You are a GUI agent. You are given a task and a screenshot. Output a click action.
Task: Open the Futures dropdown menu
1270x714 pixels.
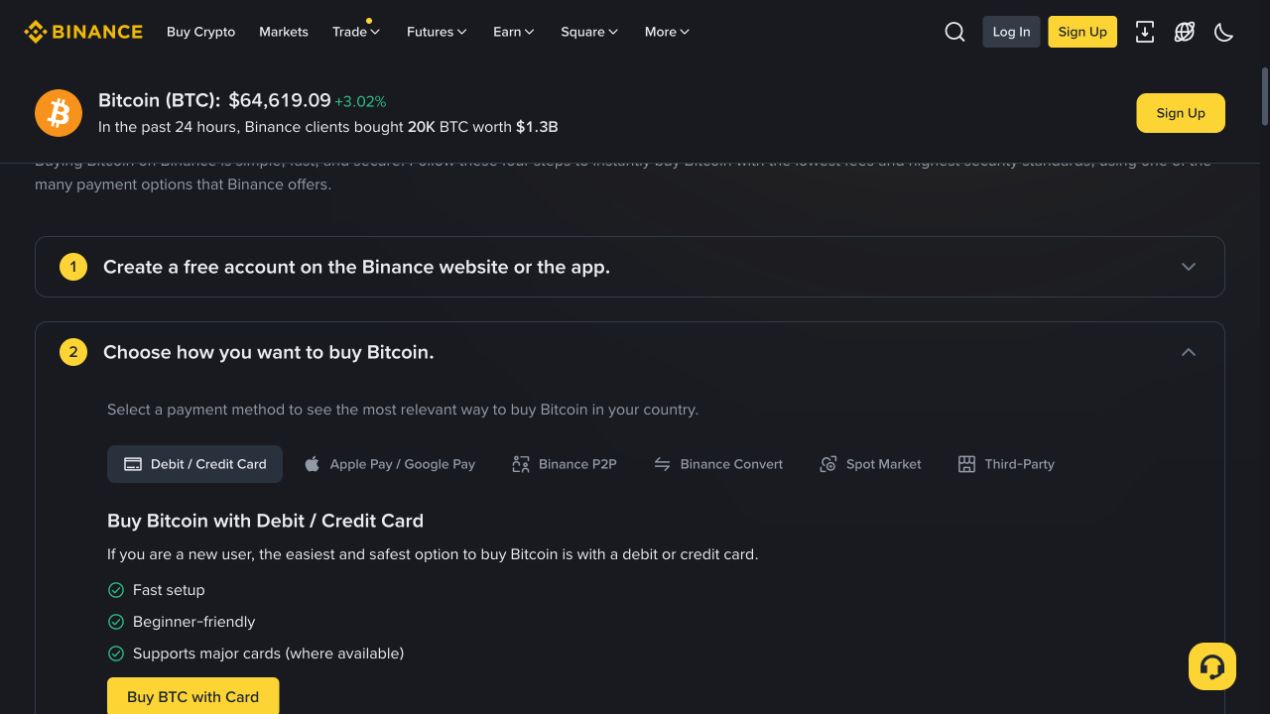tap(437, 32)
